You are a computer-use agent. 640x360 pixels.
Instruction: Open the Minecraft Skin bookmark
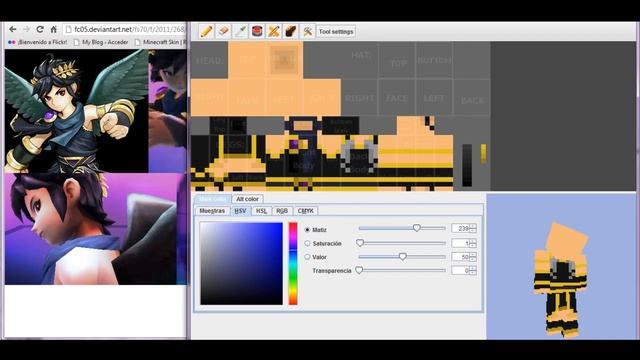[160, 42]
